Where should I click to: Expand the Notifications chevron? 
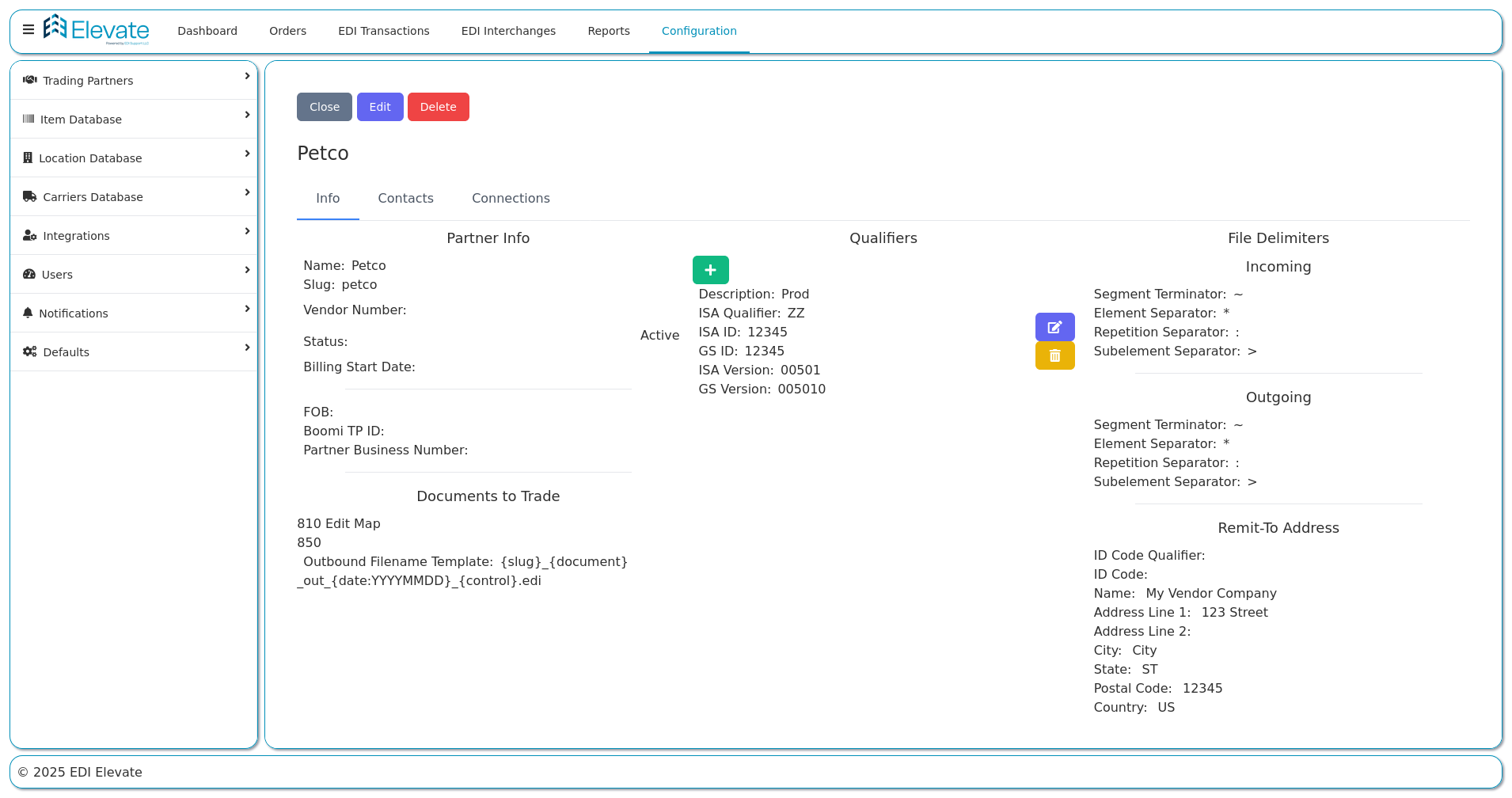(x=247, y=309)
